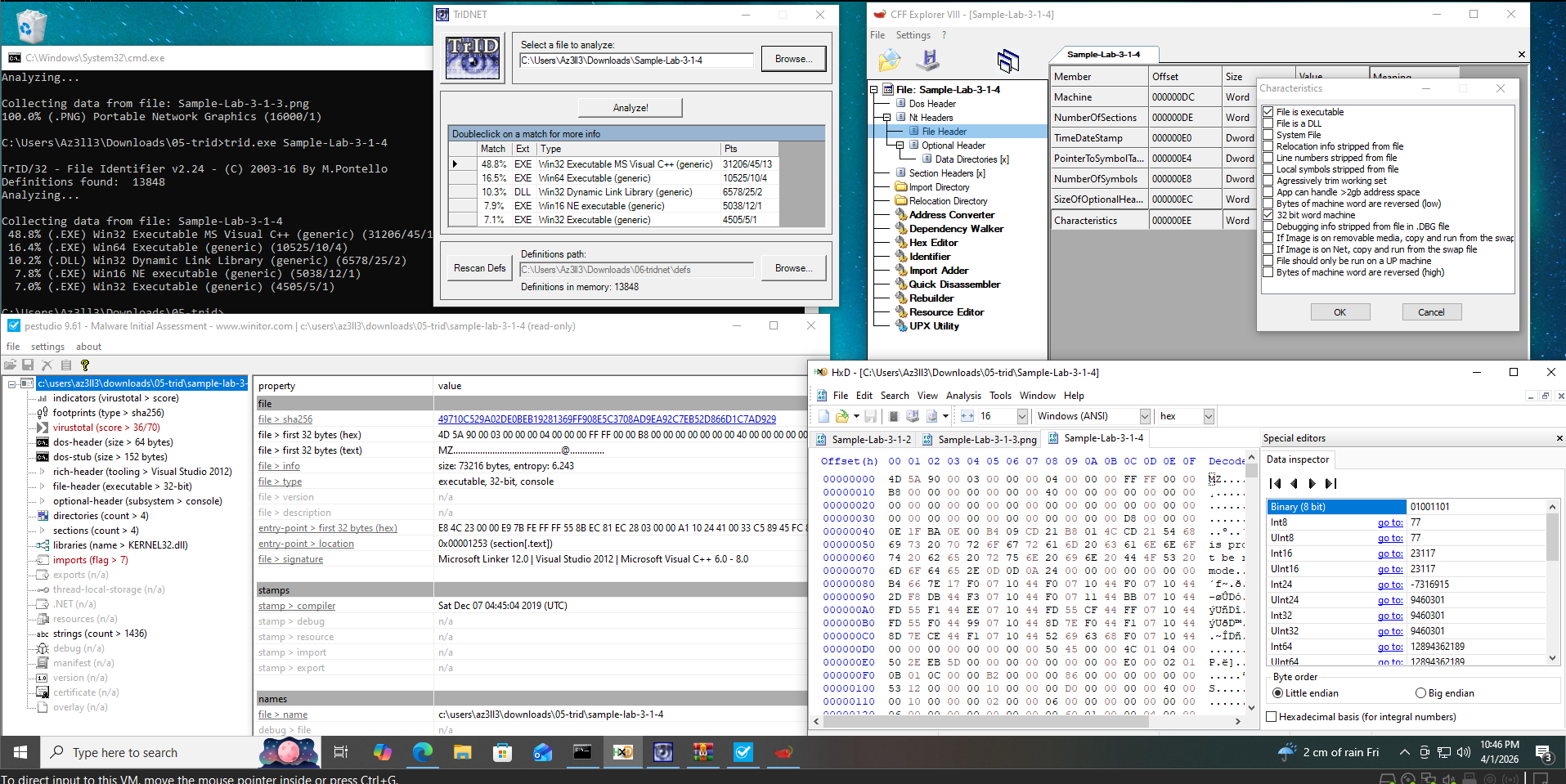The image size is (1566, 784).
Task: Check 'App can handle >2gb address space'
Action: pos(1268,192)
